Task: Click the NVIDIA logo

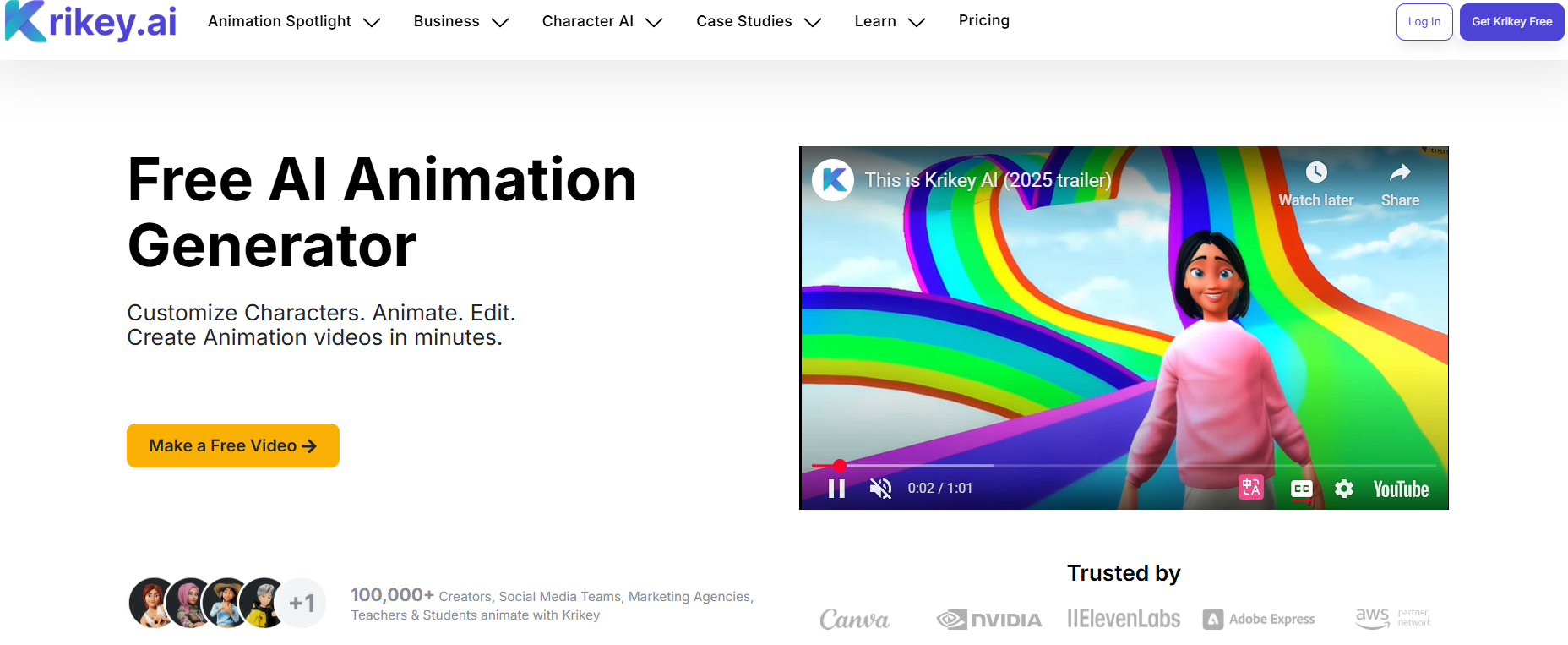Action: pos(989,620)
